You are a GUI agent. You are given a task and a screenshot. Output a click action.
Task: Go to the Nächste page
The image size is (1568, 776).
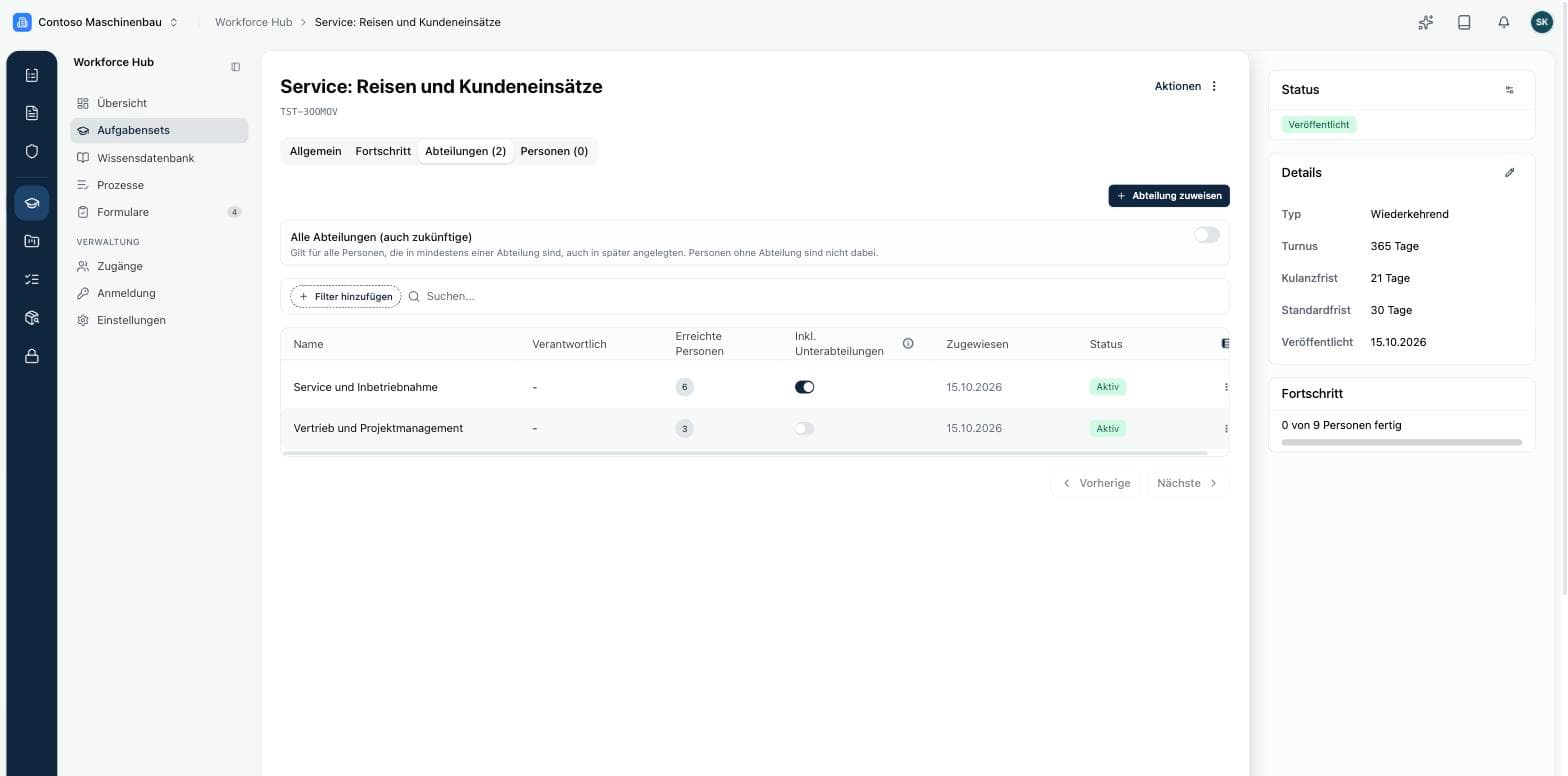pyautogui.click(x=1187, y=483)
